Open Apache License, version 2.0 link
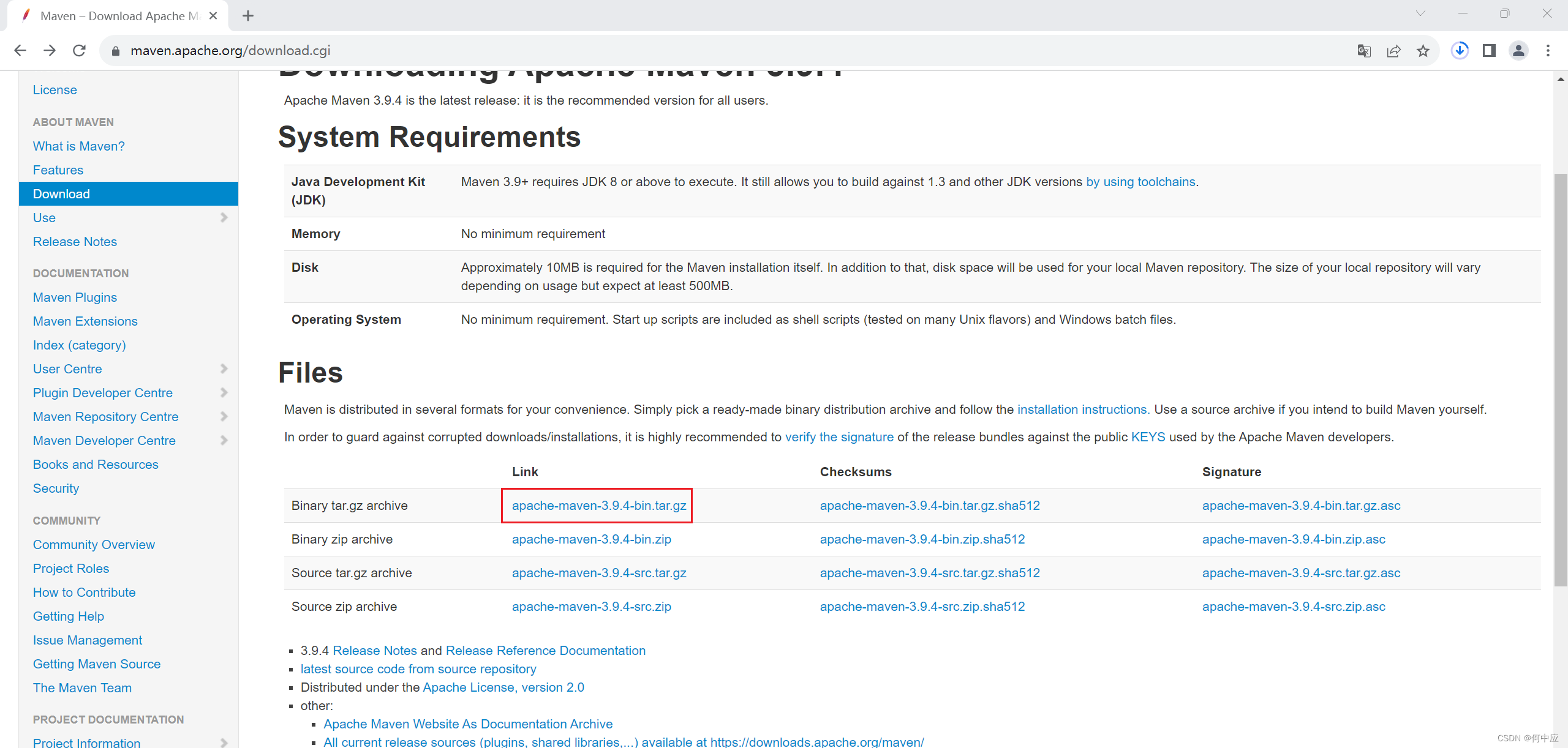This screenshot has width=1568, height=748. pos(503,687)
